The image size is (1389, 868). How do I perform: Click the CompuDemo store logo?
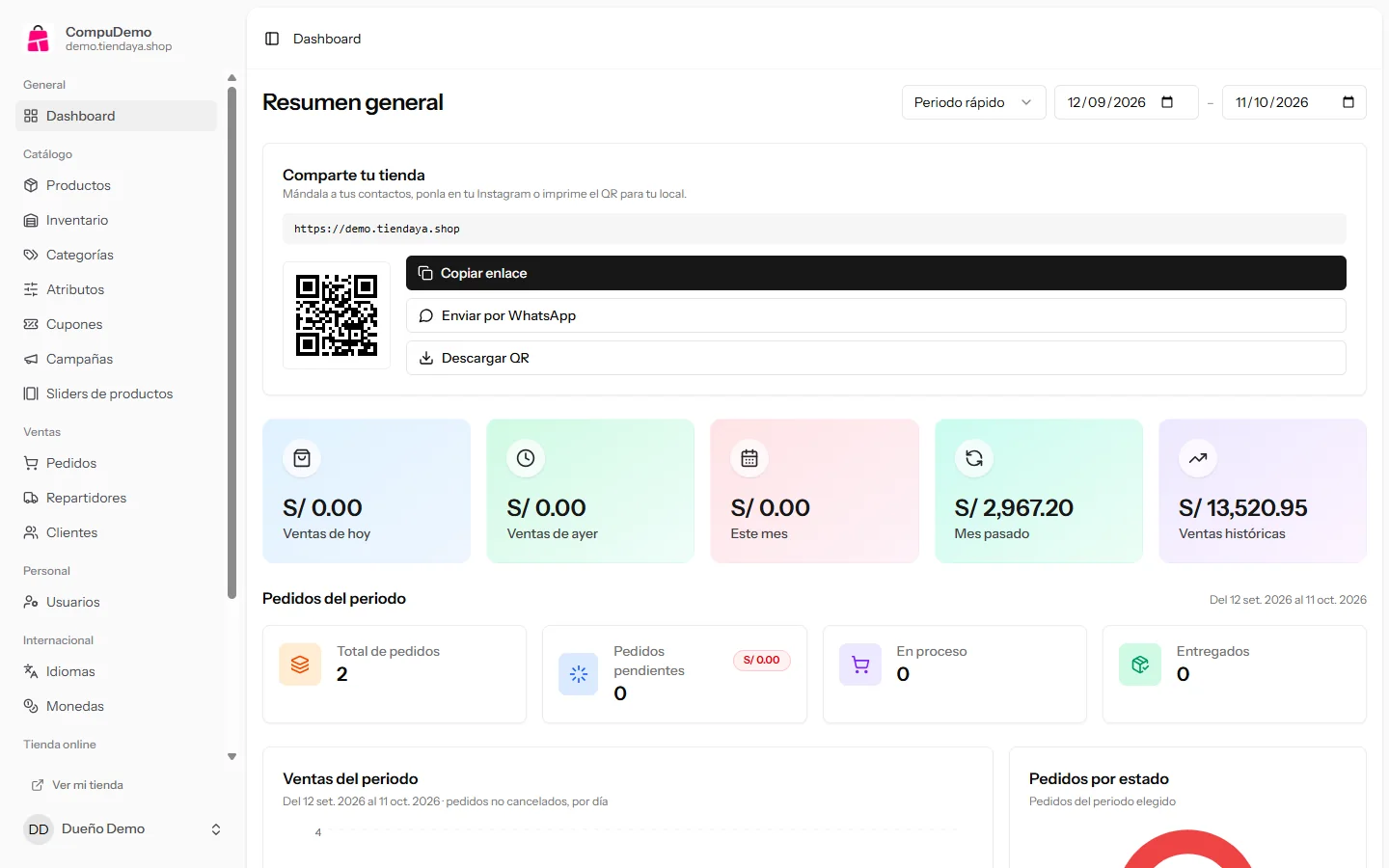point(38,39)
